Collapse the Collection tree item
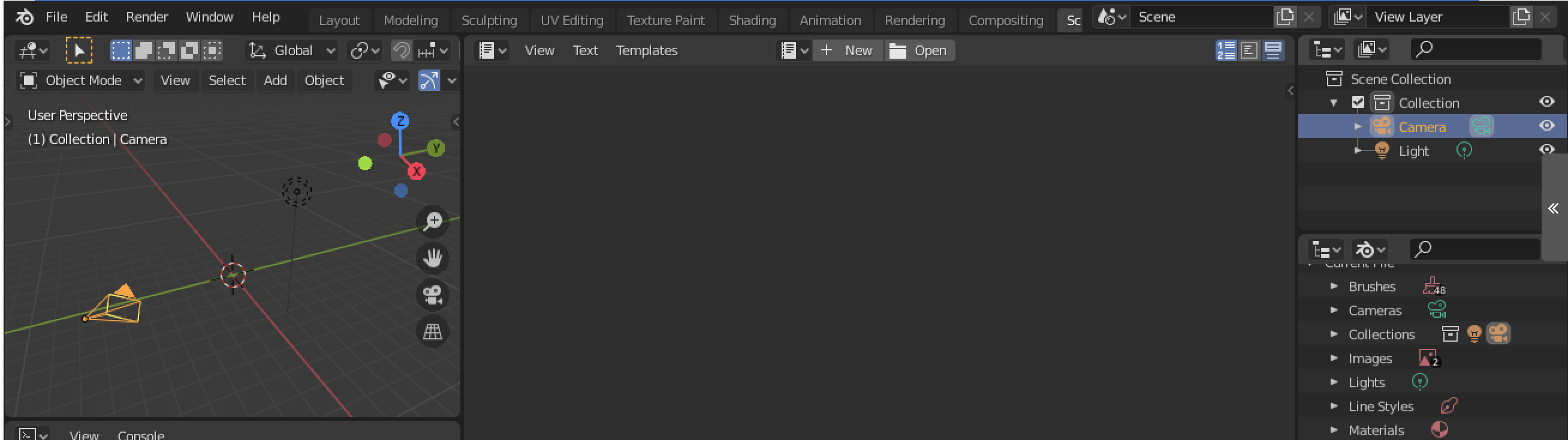Viewport: 1568px width, 440px height. (x=1334, y=103)
